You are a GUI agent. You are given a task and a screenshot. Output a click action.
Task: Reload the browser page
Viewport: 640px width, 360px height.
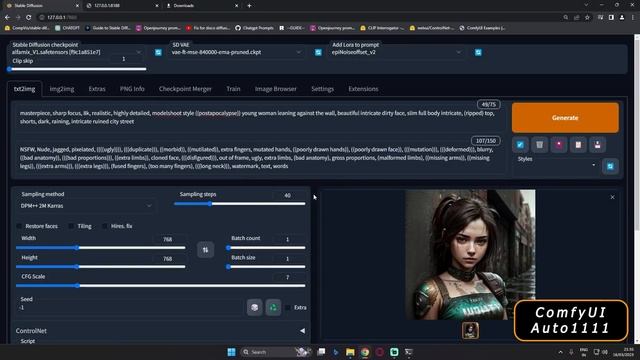[29, 18]
